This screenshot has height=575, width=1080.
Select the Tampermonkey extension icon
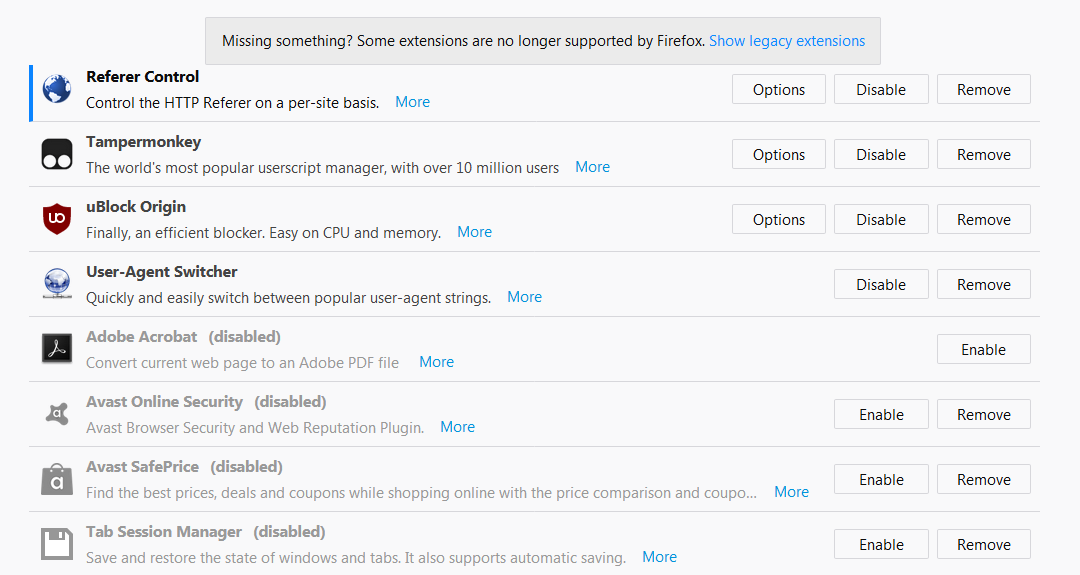pyautogui.click(x=56, y=154)
